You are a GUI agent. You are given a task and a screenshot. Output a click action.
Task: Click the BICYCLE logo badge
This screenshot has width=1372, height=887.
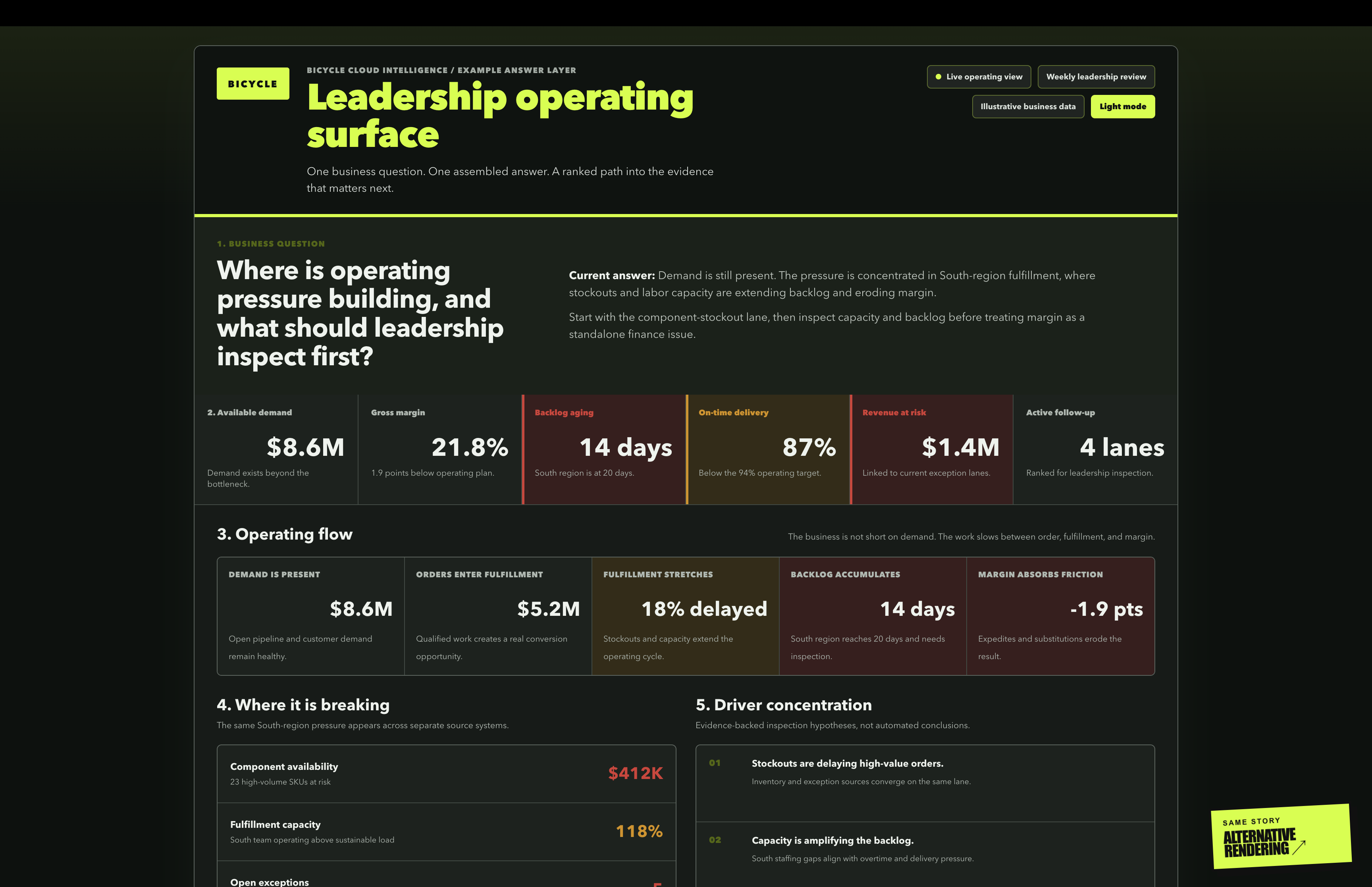253,83
